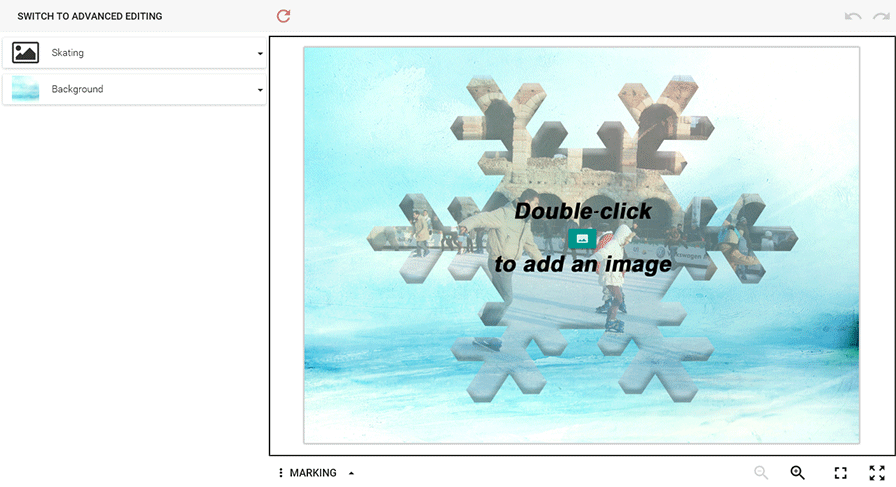Image resolution: width=896 pixels, height=487 pixels.
Task: Click the teal image placeholder icon on canvas
Action: pos(582,238)
